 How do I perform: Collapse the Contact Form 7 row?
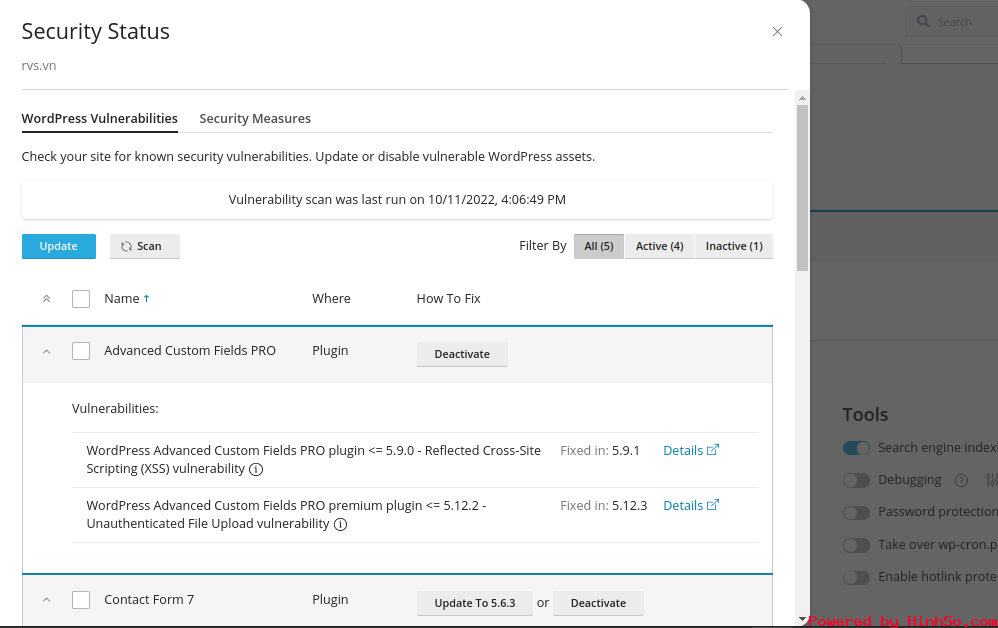pyautogui.click(x=46, y=600)
